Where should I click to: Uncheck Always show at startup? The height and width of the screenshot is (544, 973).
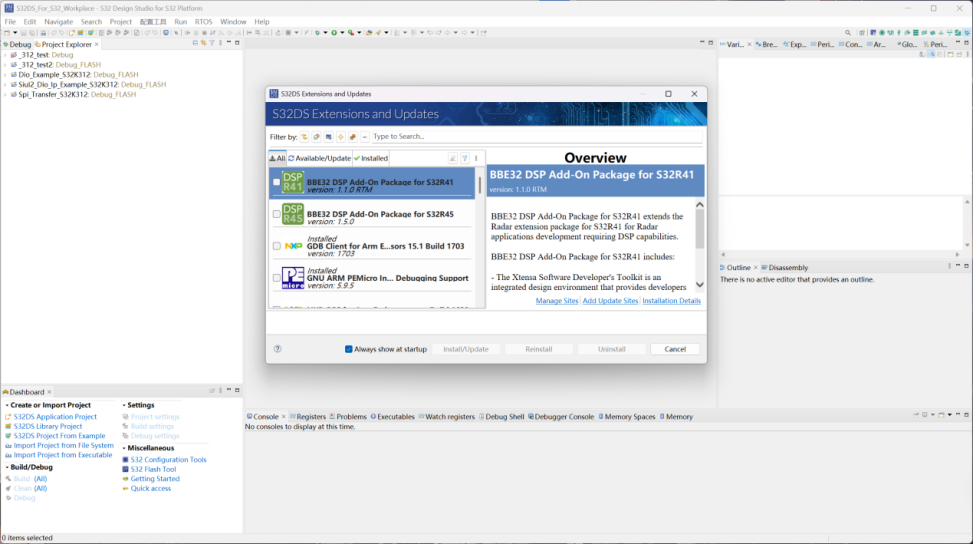(349, 349)
